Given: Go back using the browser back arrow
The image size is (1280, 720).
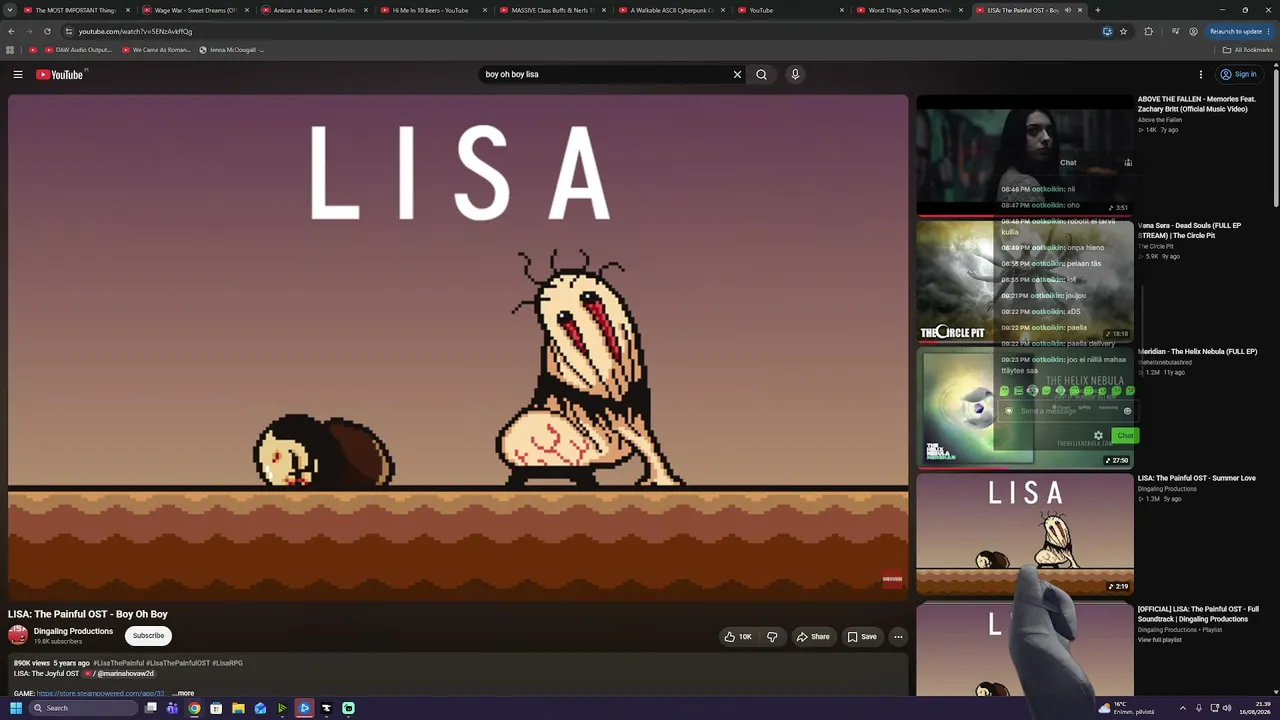Looking at the screenshot, I should click(x=11, y=31).
